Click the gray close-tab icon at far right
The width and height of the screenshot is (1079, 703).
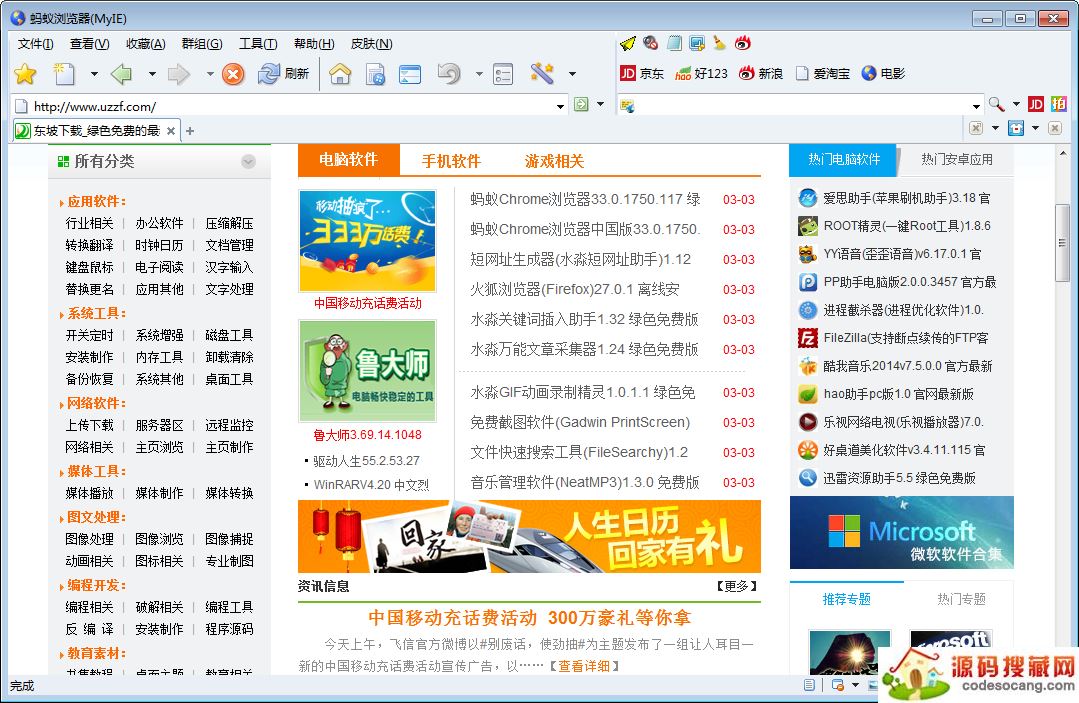(1055, 128)
